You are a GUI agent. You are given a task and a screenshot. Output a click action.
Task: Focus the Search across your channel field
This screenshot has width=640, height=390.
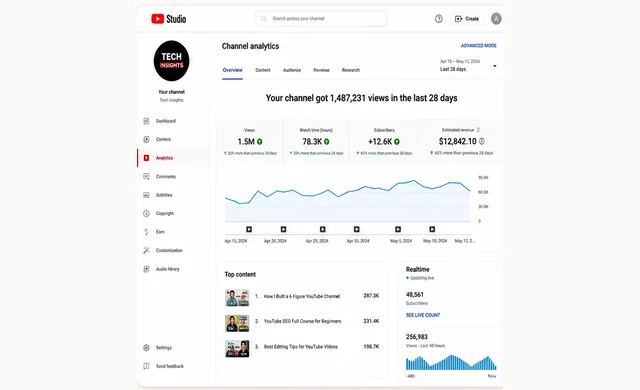click(321, 19)
